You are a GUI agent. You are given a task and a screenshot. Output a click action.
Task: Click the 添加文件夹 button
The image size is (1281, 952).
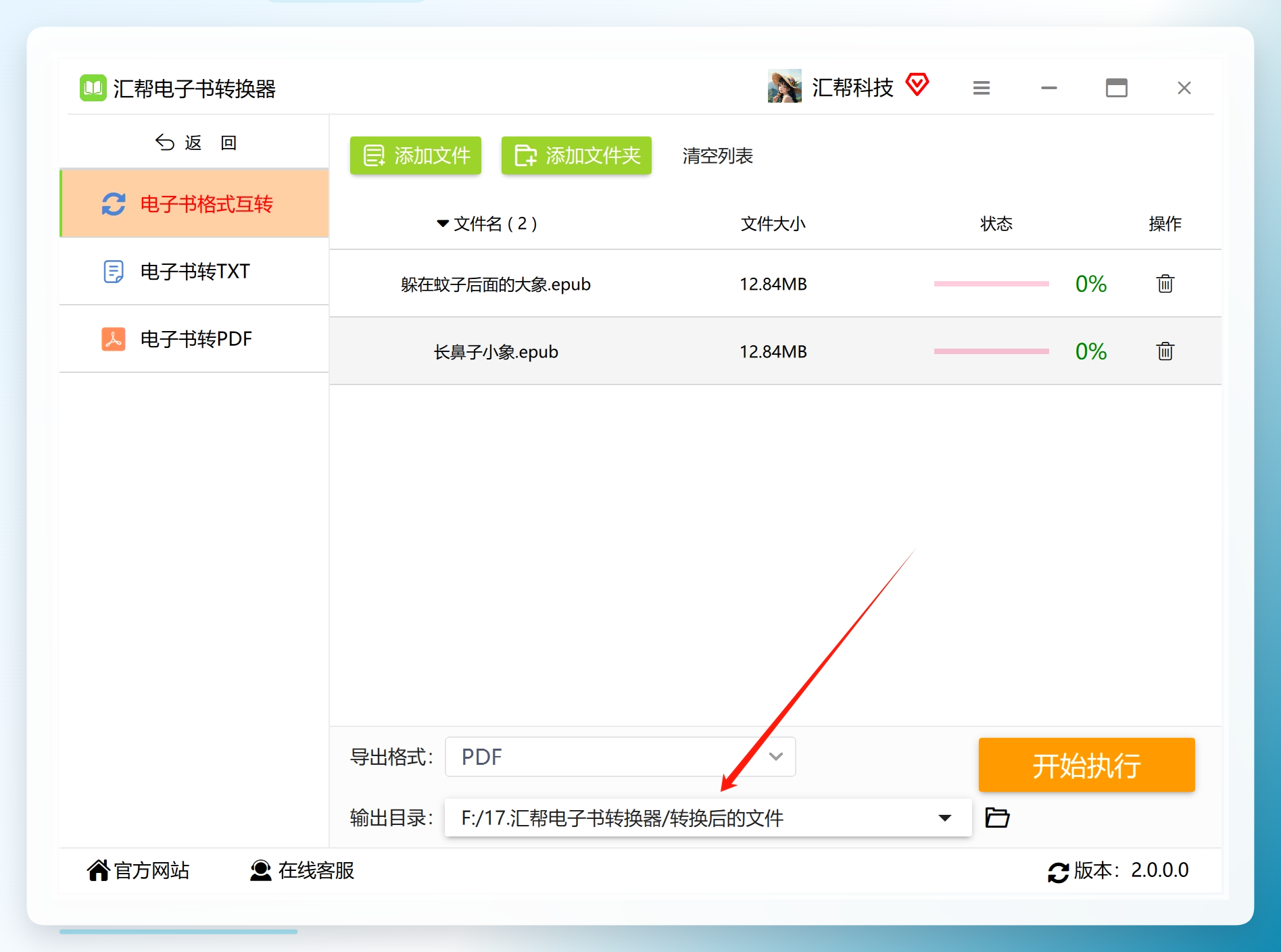coord(577,155)
